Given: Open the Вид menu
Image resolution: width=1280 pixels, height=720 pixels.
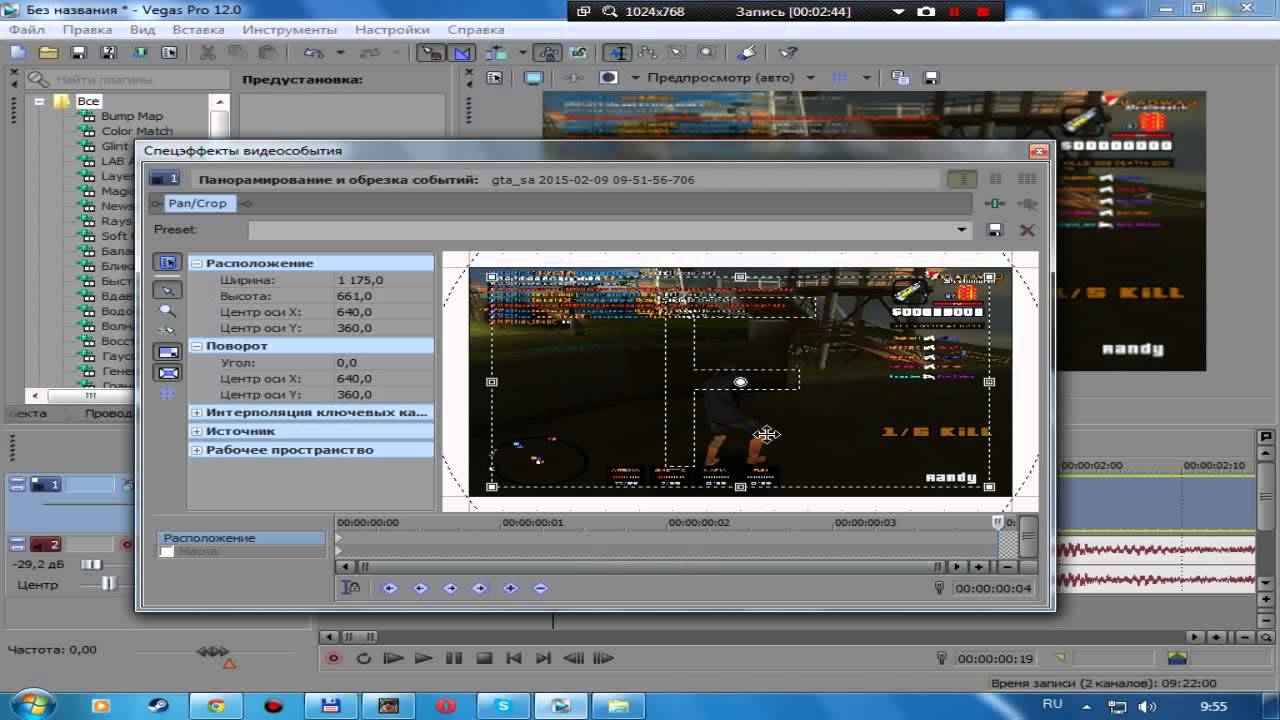Looking at the screenshot, I should point(142,30).
